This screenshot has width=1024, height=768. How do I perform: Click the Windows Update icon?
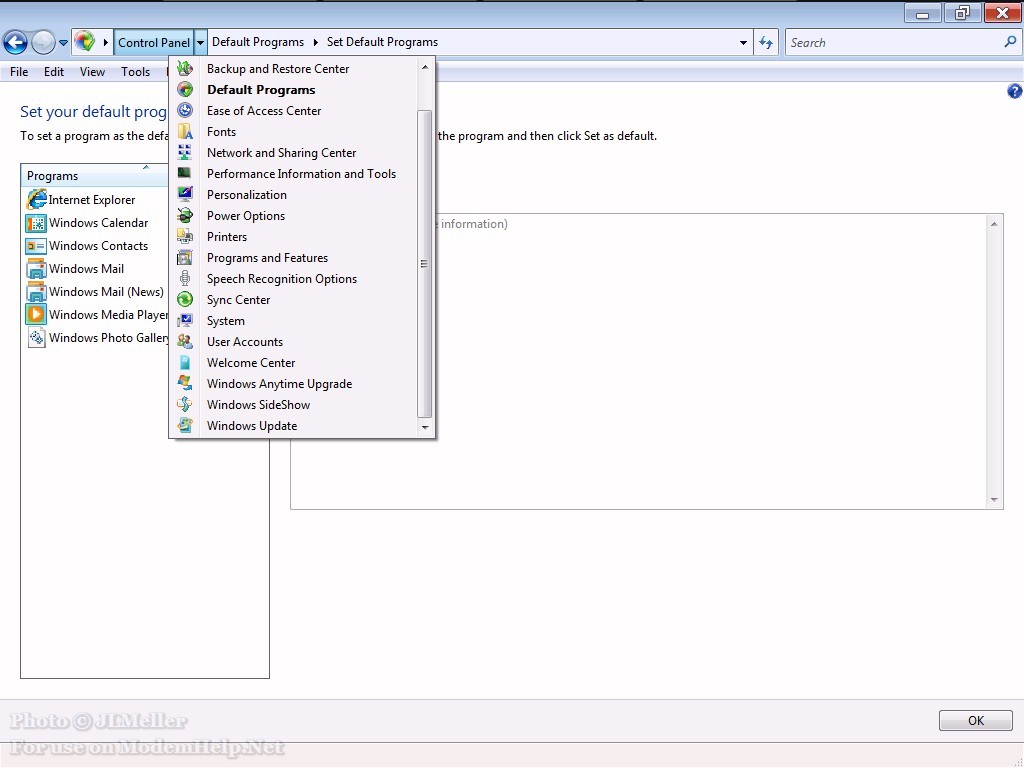coord(185,425)
